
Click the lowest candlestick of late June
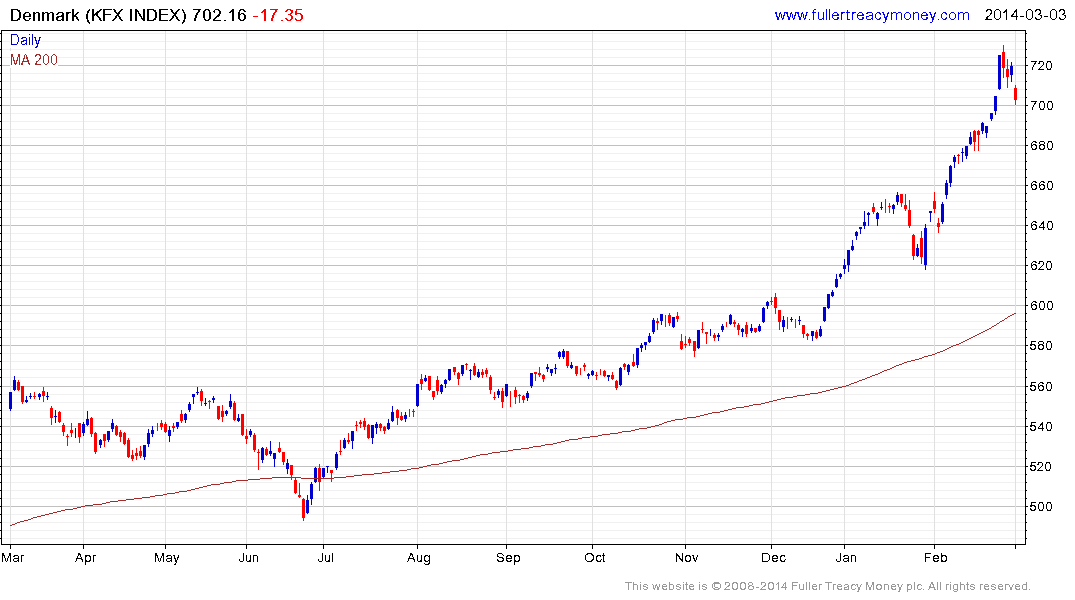(x=304, y=509)
